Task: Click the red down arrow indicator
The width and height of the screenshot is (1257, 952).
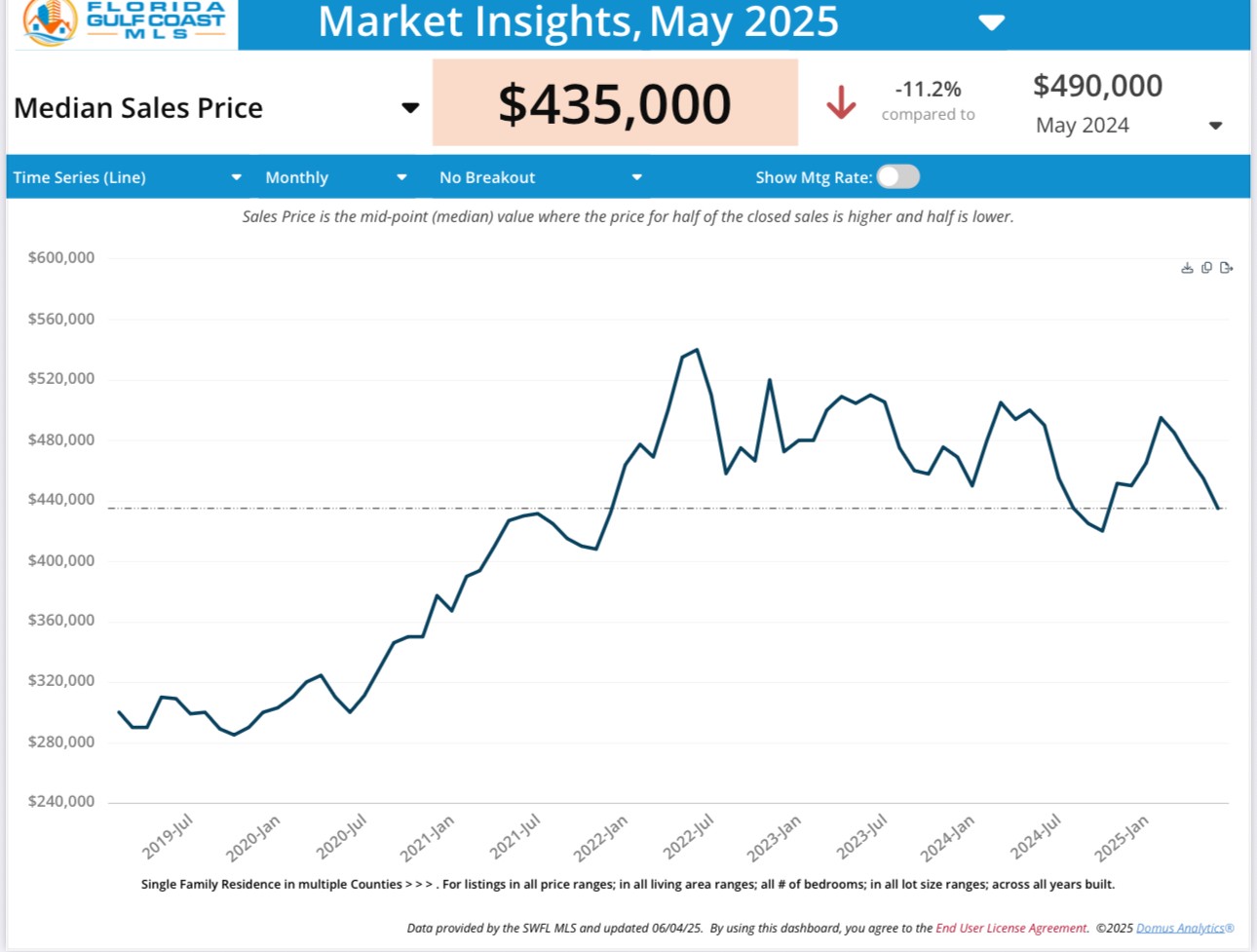Action: [841, 102]
